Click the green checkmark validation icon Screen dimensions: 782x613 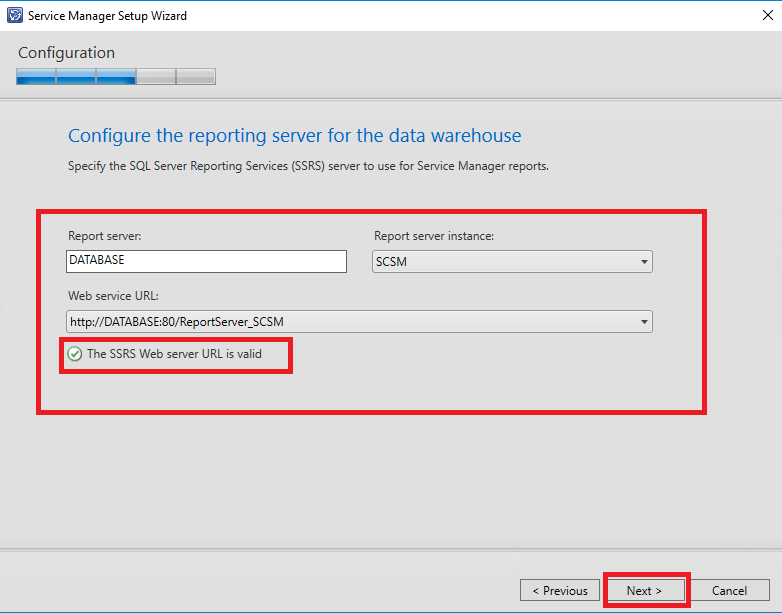pyautogui.click(x=75, y=354)
